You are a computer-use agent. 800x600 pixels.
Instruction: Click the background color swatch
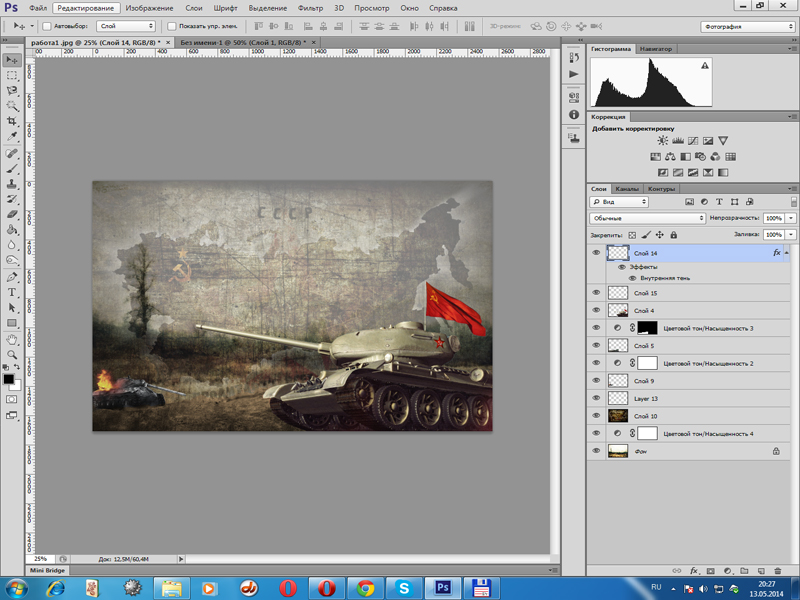(16, 386)
